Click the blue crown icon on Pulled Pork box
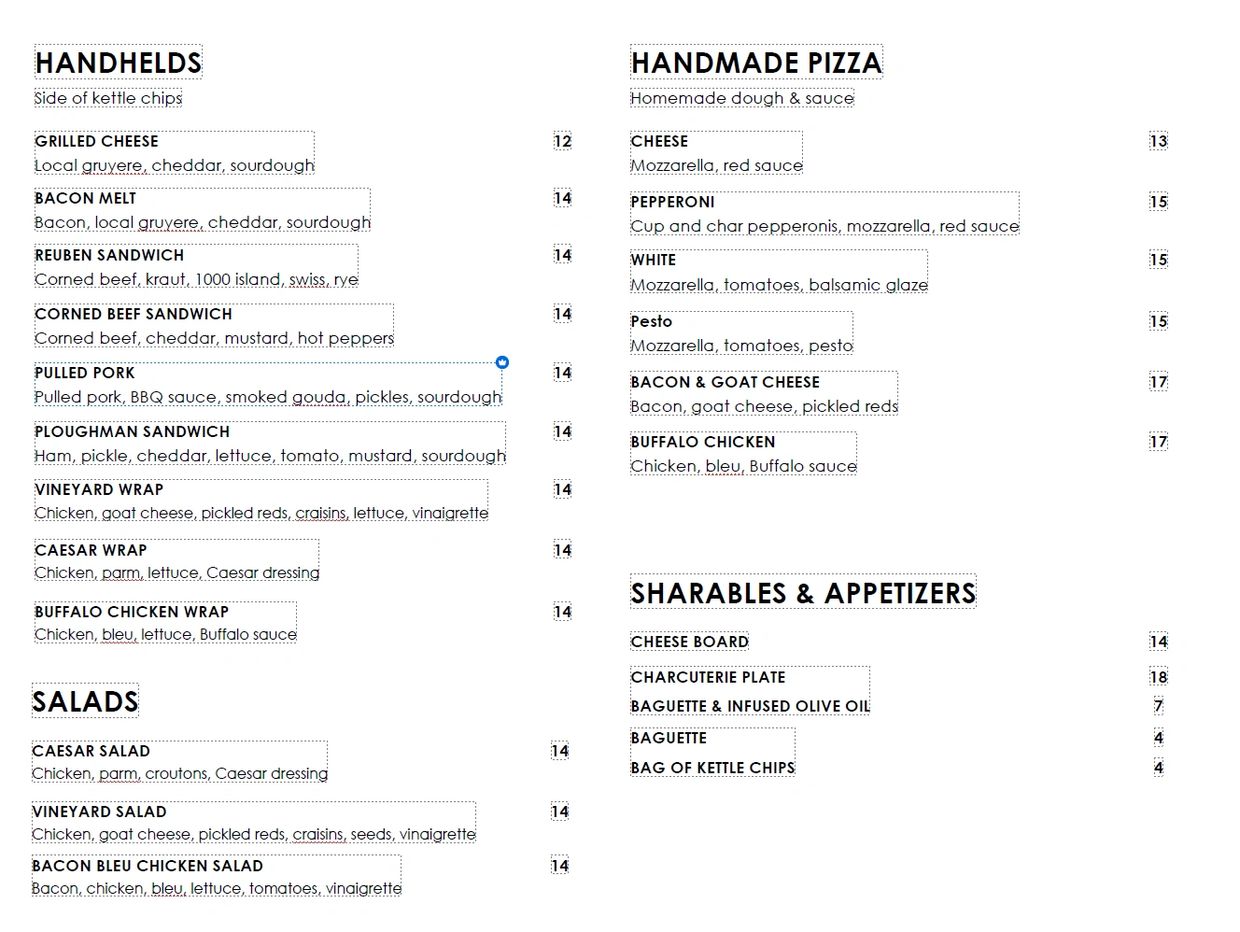1240x932 pixels. (503, 362)
